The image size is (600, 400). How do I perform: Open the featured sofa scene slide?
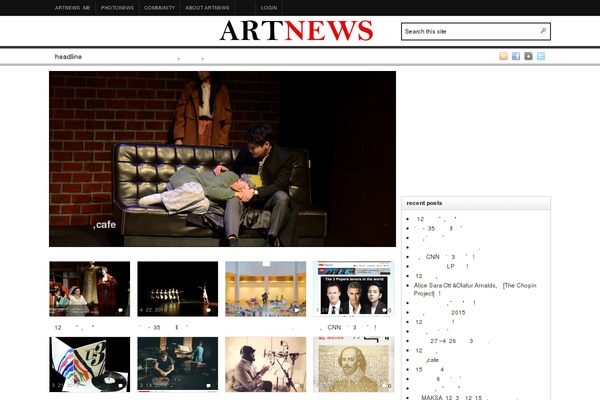[x=222, y=159]
